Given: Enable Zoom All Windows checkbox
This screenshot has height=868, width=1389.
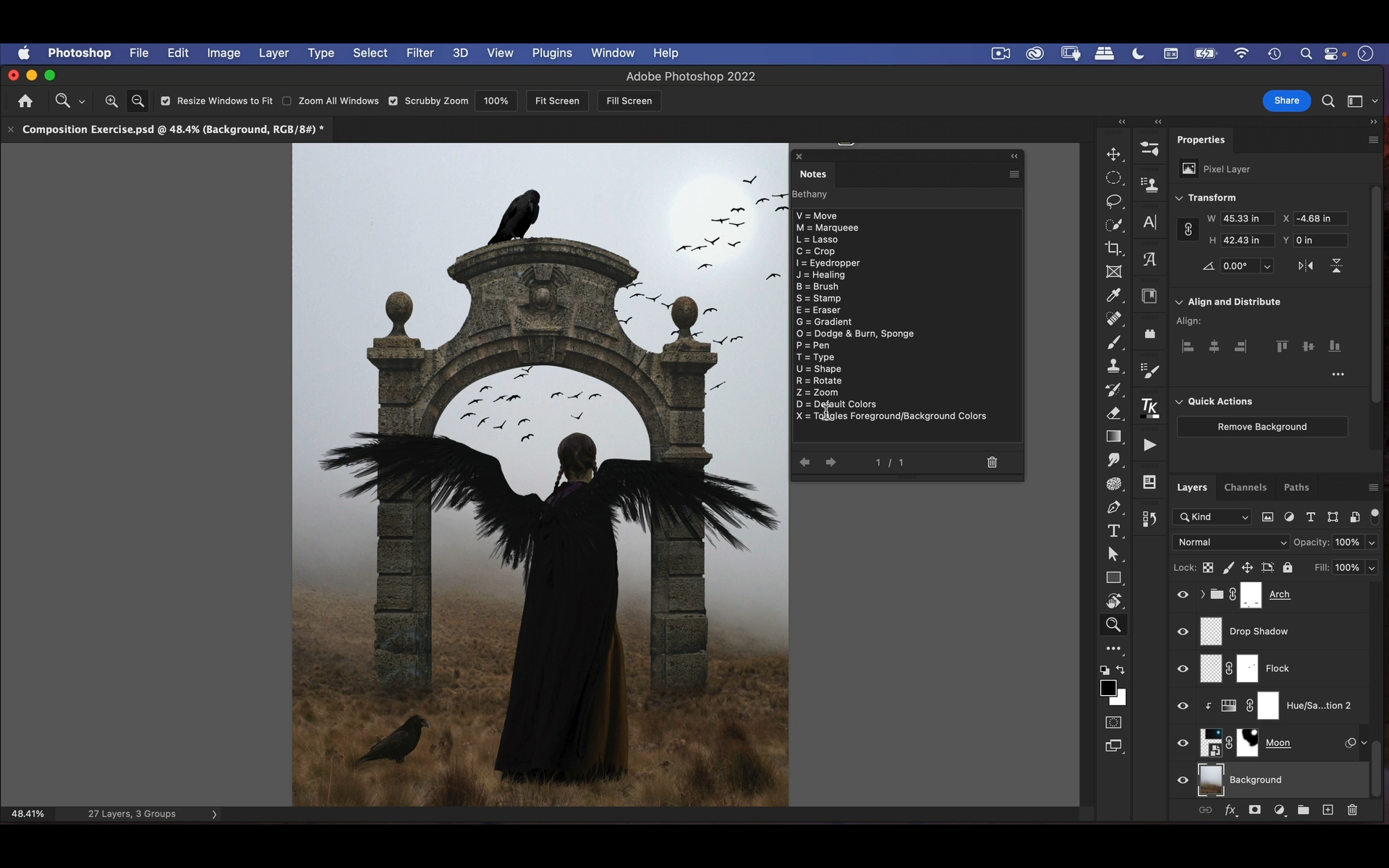Looking at the screenshot, I should point(287,101).
